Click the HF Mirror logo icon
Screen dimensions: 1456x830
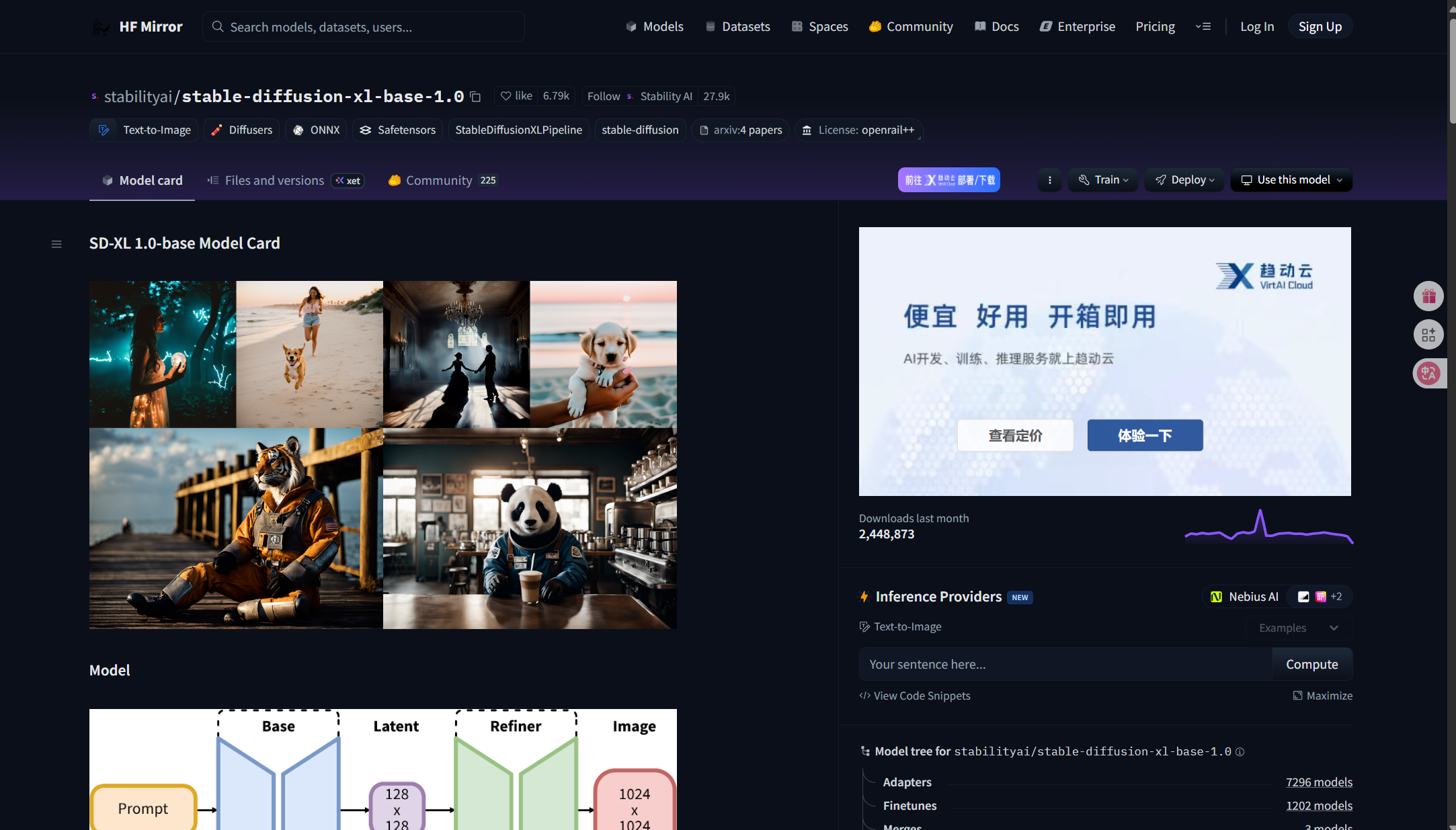pos(102,27)
